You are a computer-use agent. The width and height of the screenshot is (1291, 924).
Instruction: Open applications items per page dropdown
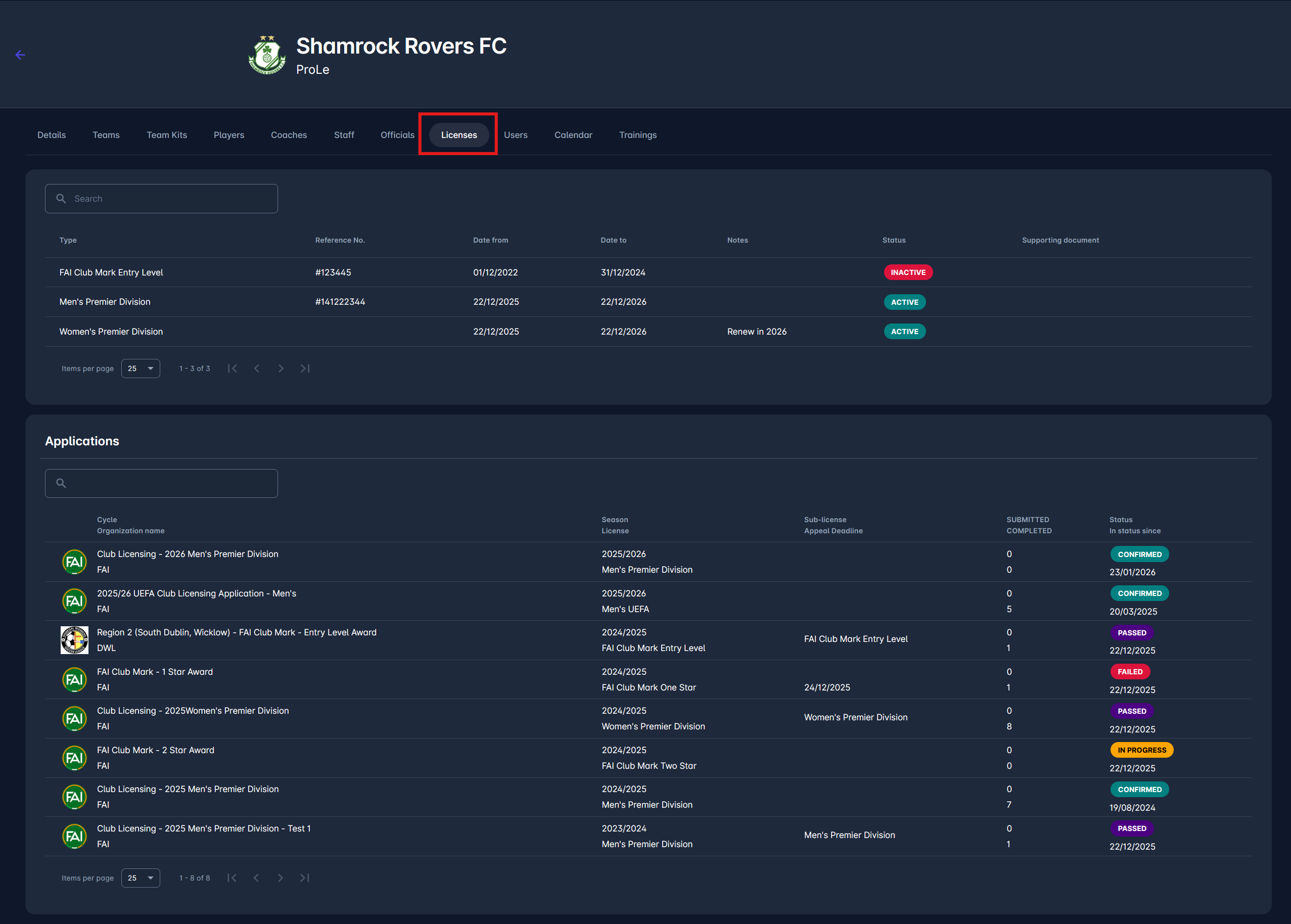click(x=141, y=878)
